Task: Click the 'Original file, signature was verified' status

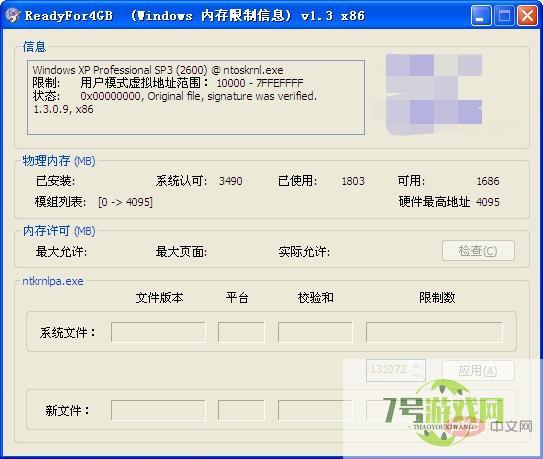Action: point(232,96)
